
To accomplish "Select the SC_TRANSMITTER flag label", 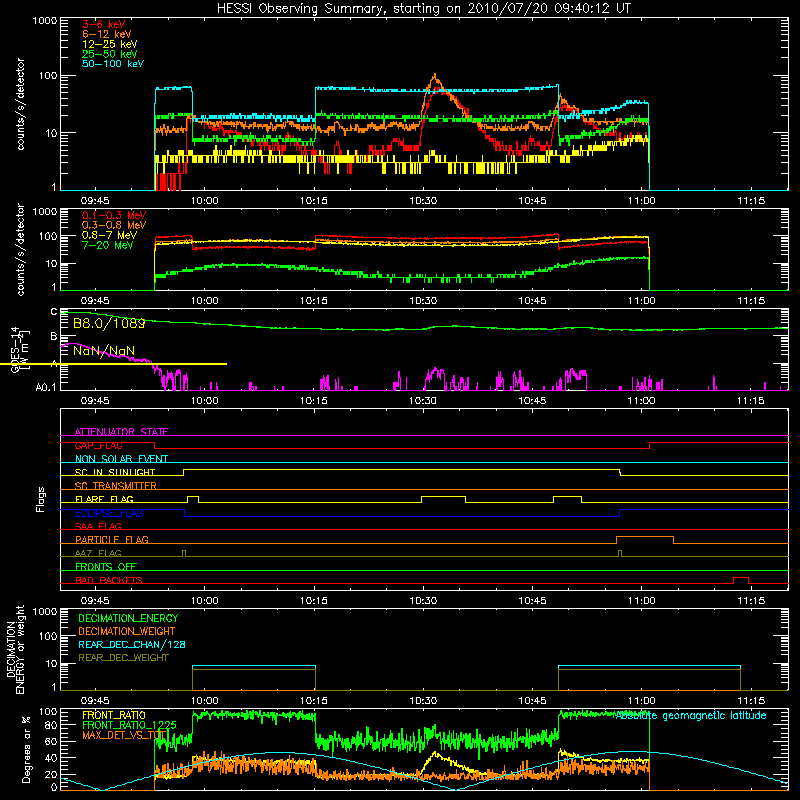I will pyautogui.click(x=116, y=486).
